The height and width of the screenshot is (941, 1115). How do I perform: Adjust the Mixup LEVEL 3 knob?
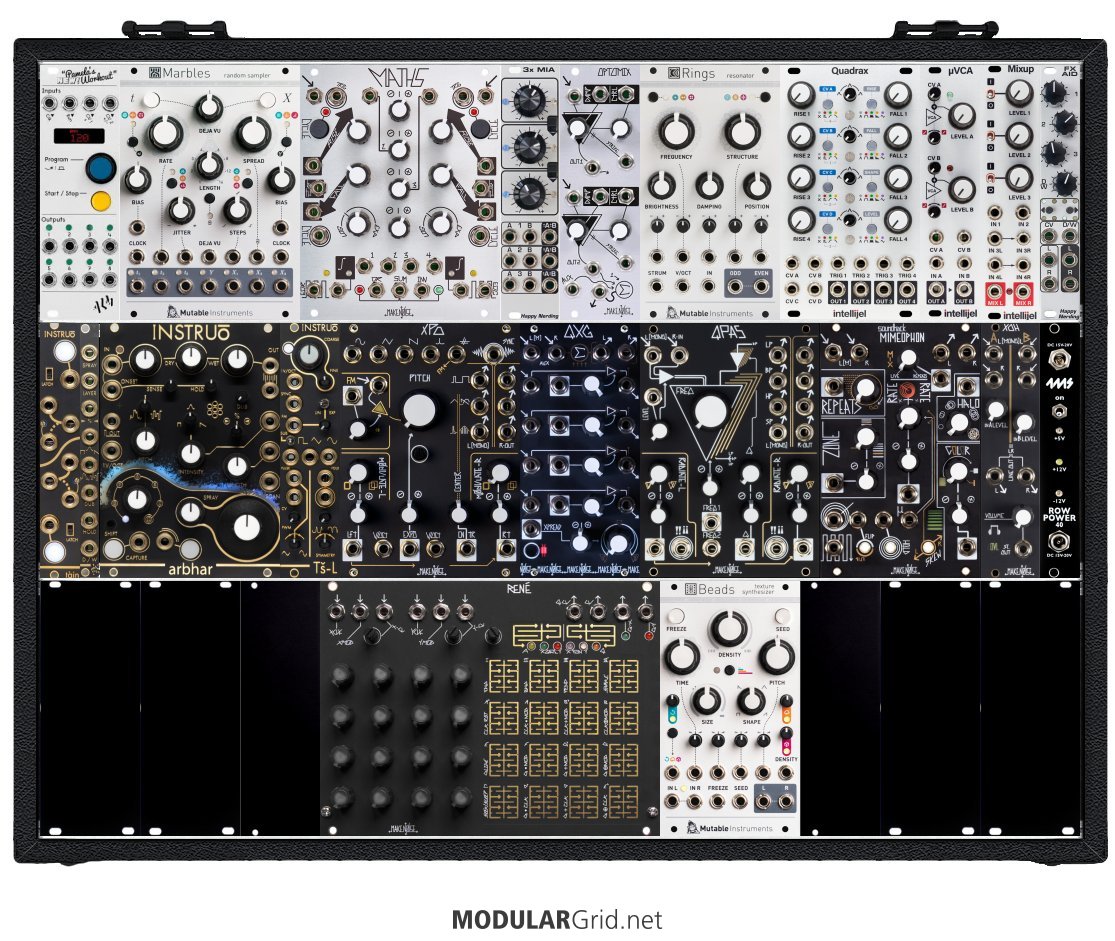click(1019, 178)
